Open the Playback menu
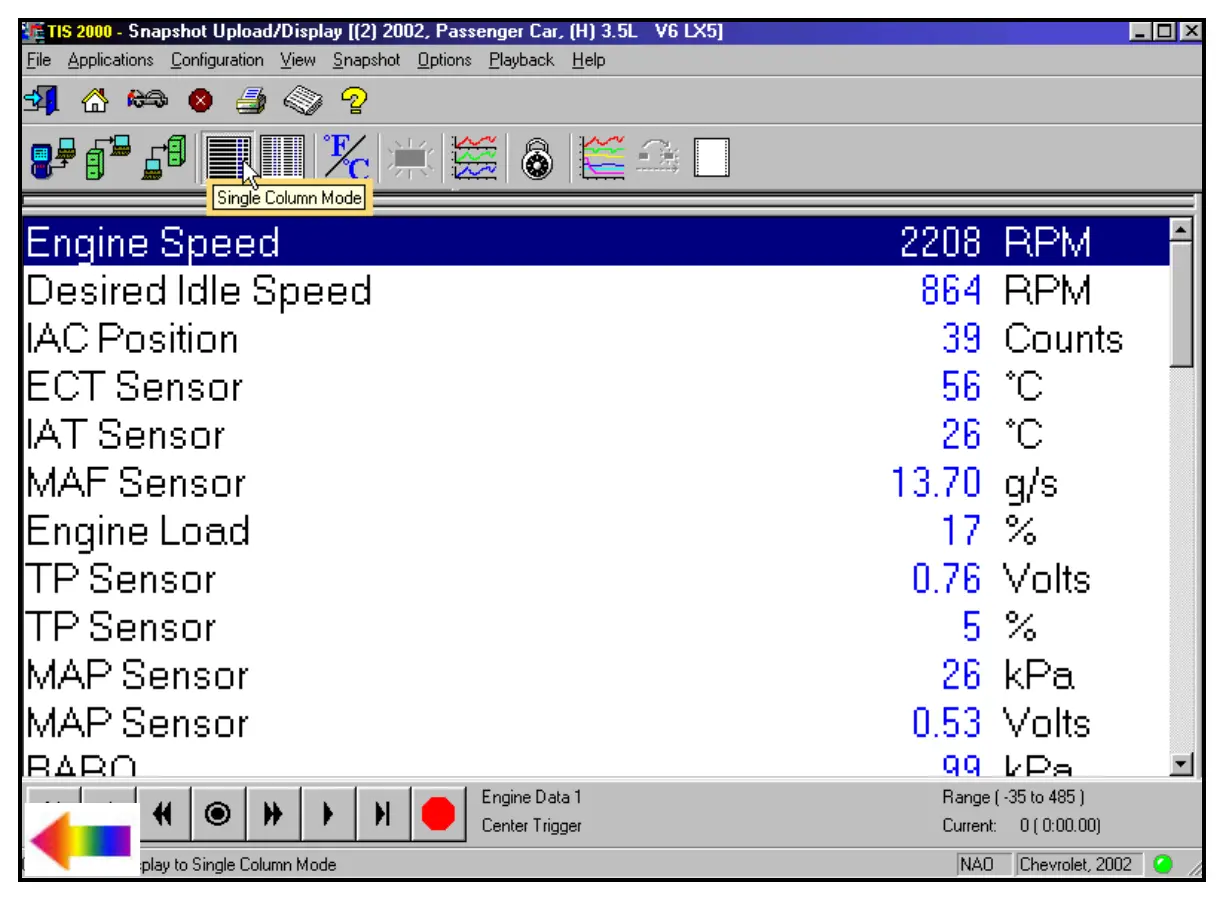This screenshot has height=900, width=1224. click(521, 60)
